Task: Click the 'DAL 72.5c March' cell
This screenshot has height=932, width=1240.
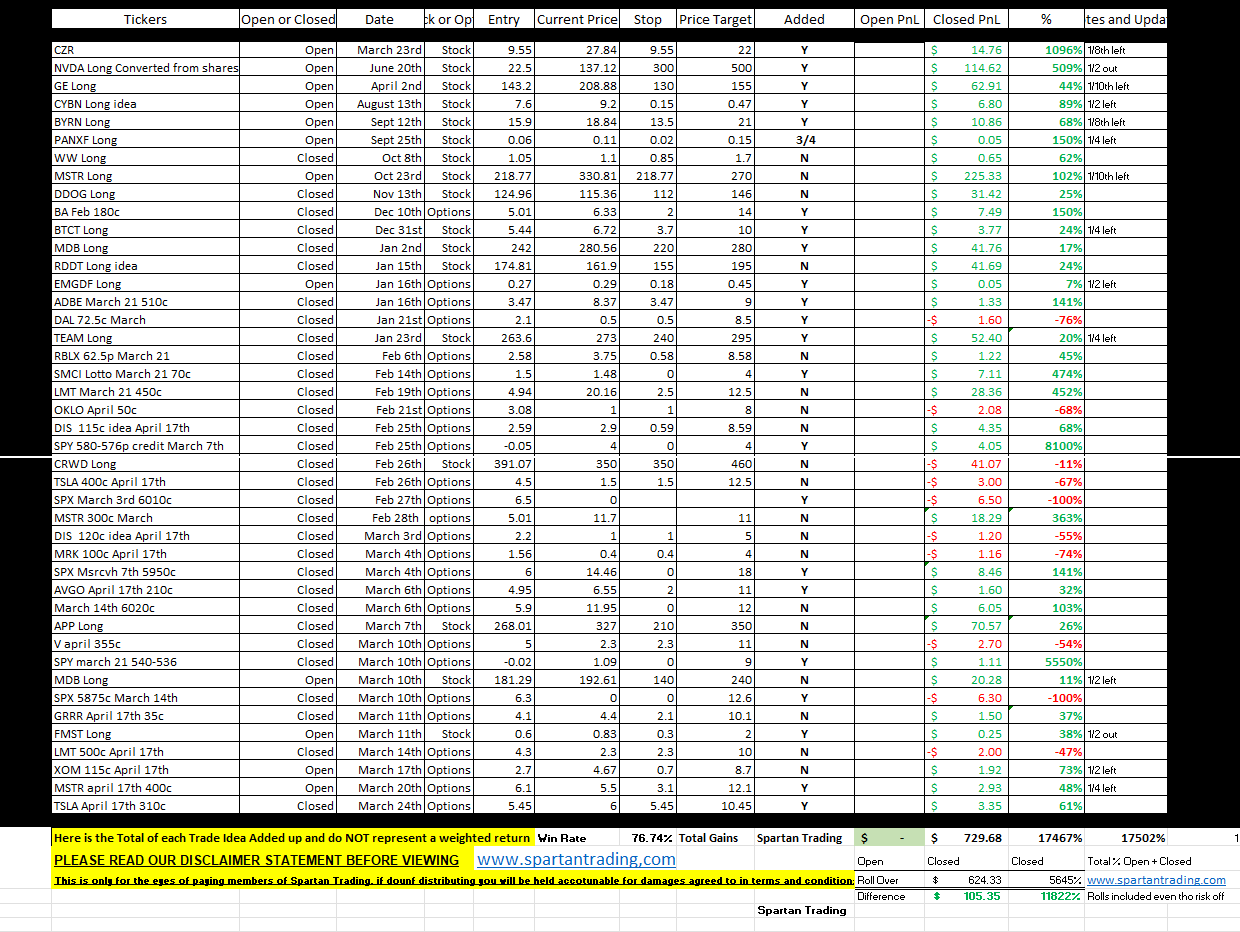Action: (x=146, y=320)
